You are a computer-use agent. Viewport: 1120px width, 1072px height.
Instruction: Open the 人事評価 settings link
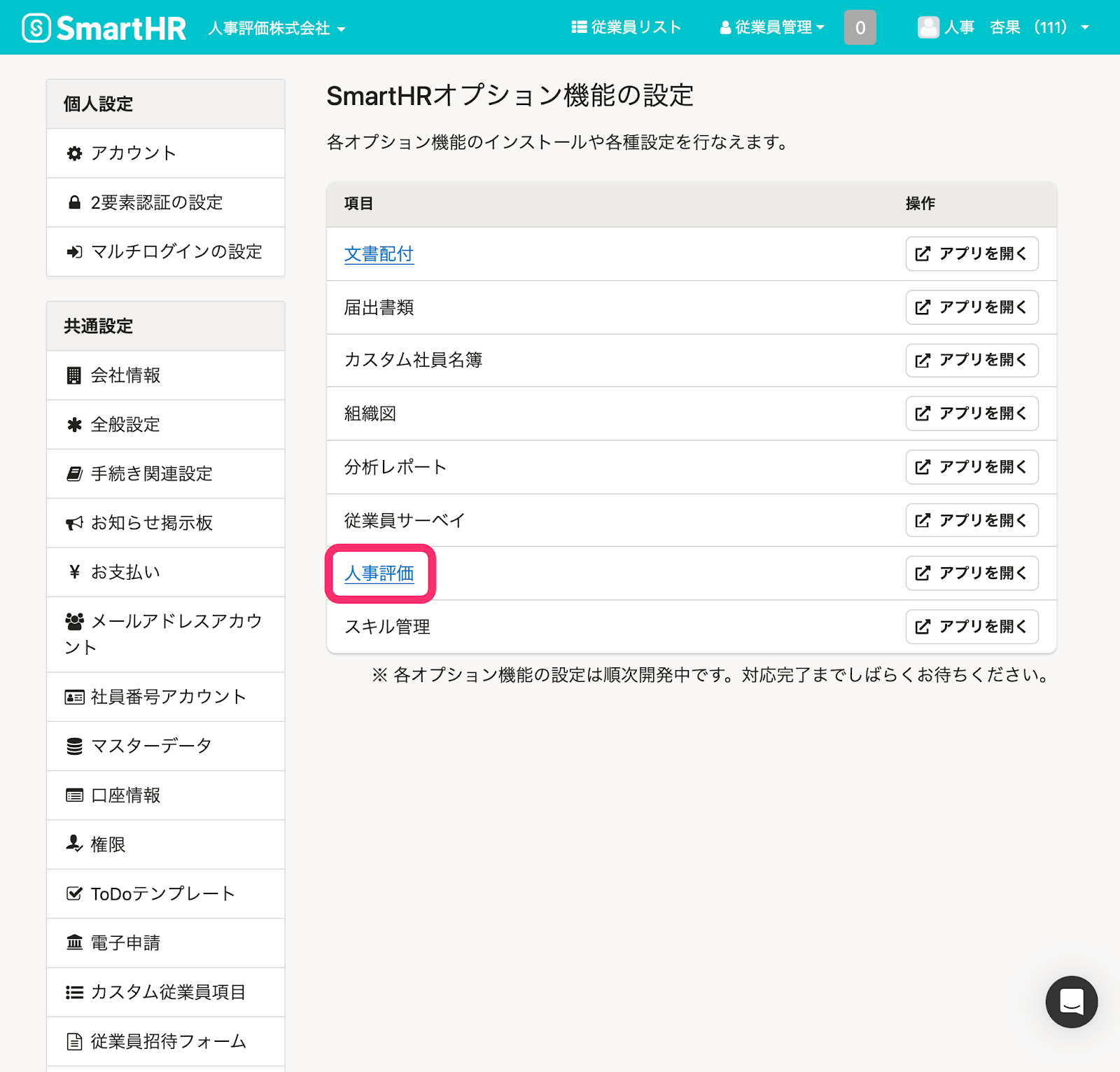[379, 573]
